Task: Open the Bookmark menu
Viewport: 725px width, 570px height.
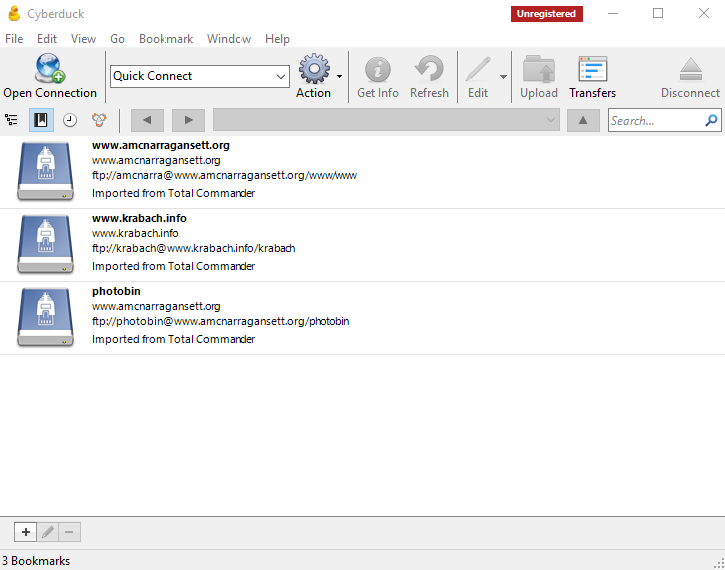Action: [x=166, y=39]
